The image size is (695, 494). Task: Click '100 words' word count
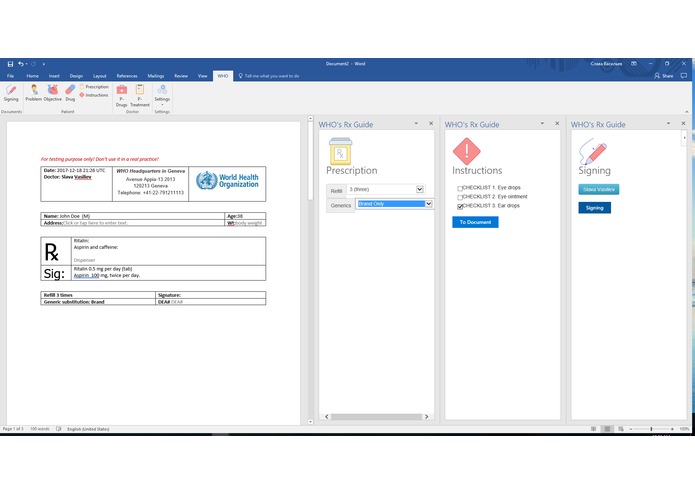click(39, 429)
